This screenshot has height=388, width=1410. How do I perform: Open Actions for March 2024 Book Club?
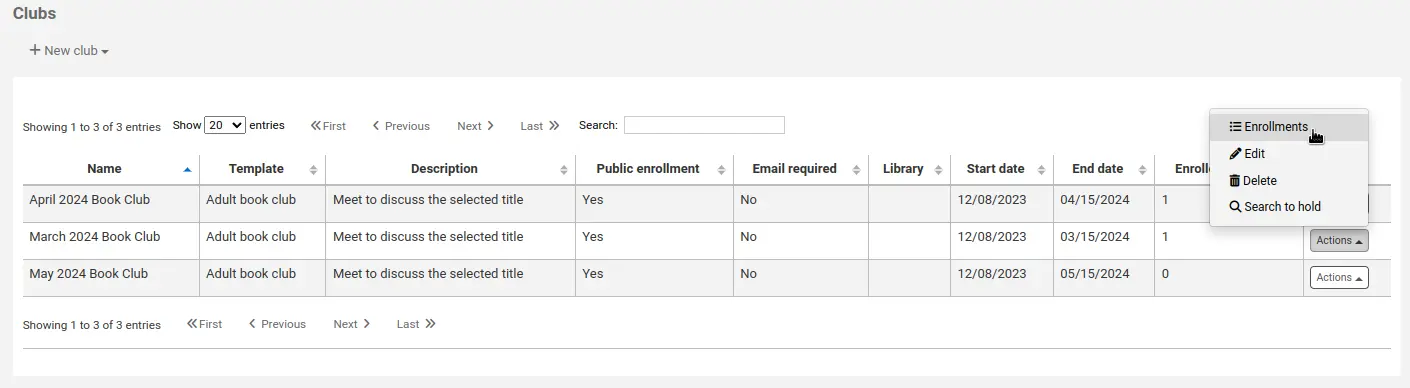coord(1339,240)
